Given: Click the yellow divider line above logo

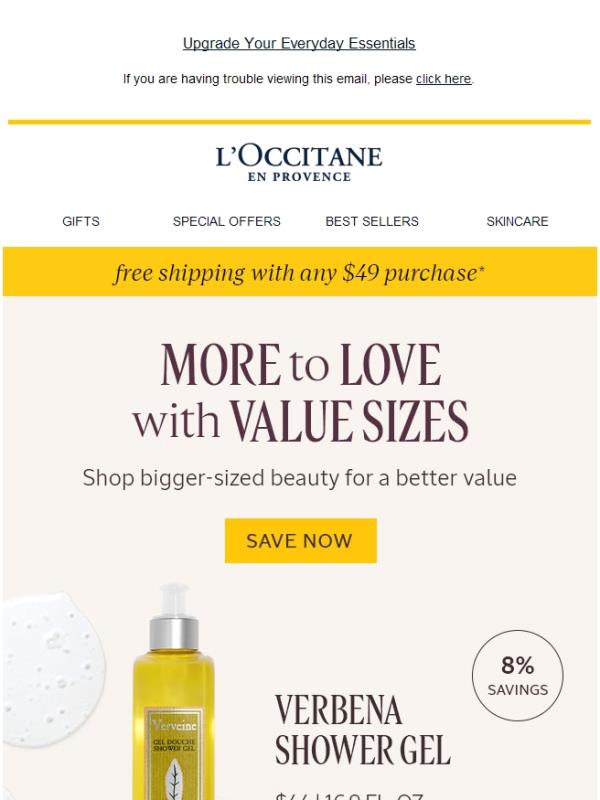Looking at the screenshot, I should 299,122.
